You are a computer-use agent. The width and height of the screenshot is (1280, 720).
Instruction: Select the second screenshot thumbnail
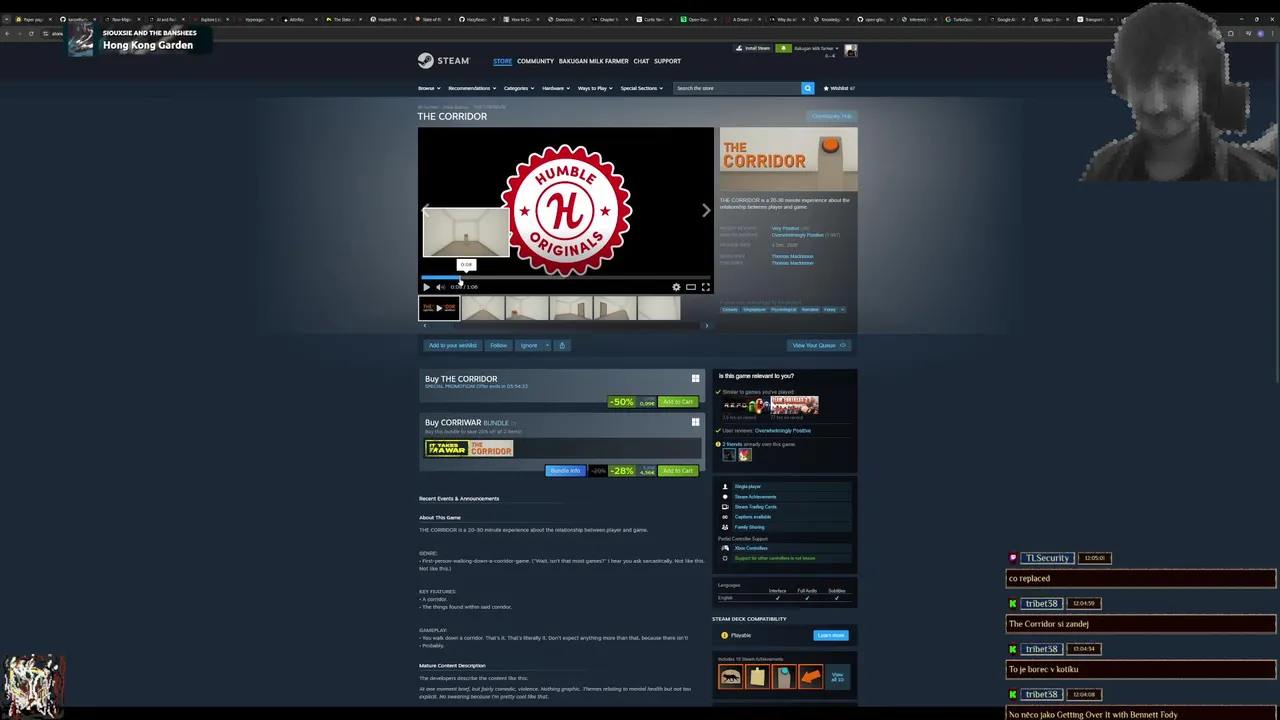(527, 309)
